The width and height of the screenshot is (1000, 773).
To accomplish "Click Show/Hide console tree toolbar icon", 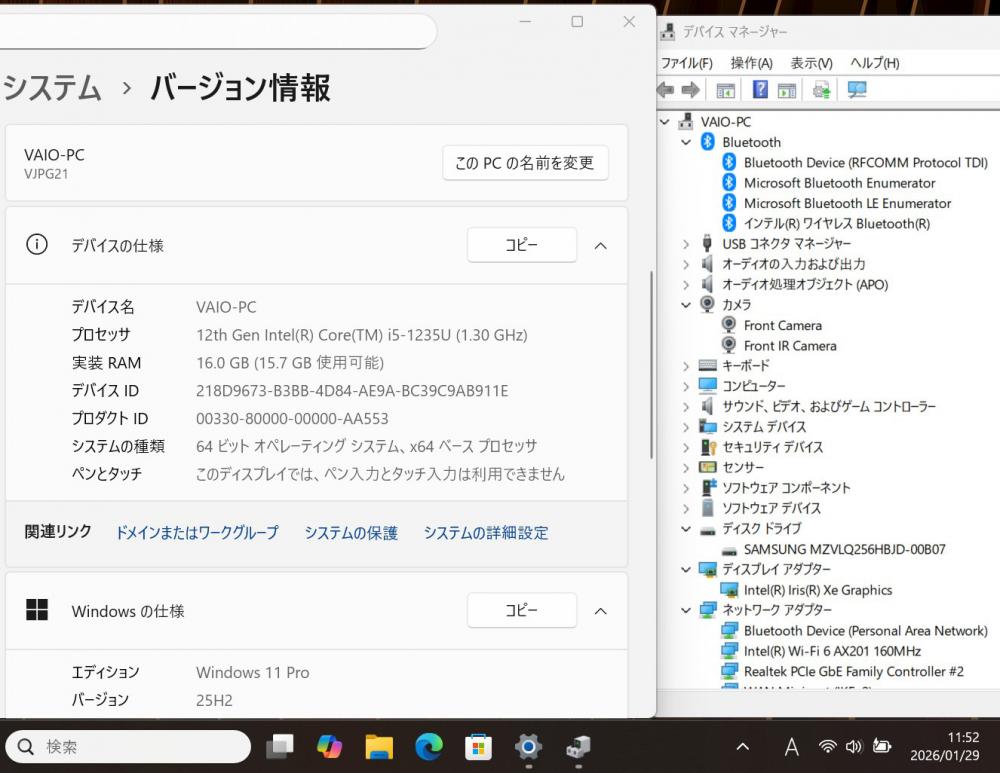I will pyautogui.click(x=726, y=90).
